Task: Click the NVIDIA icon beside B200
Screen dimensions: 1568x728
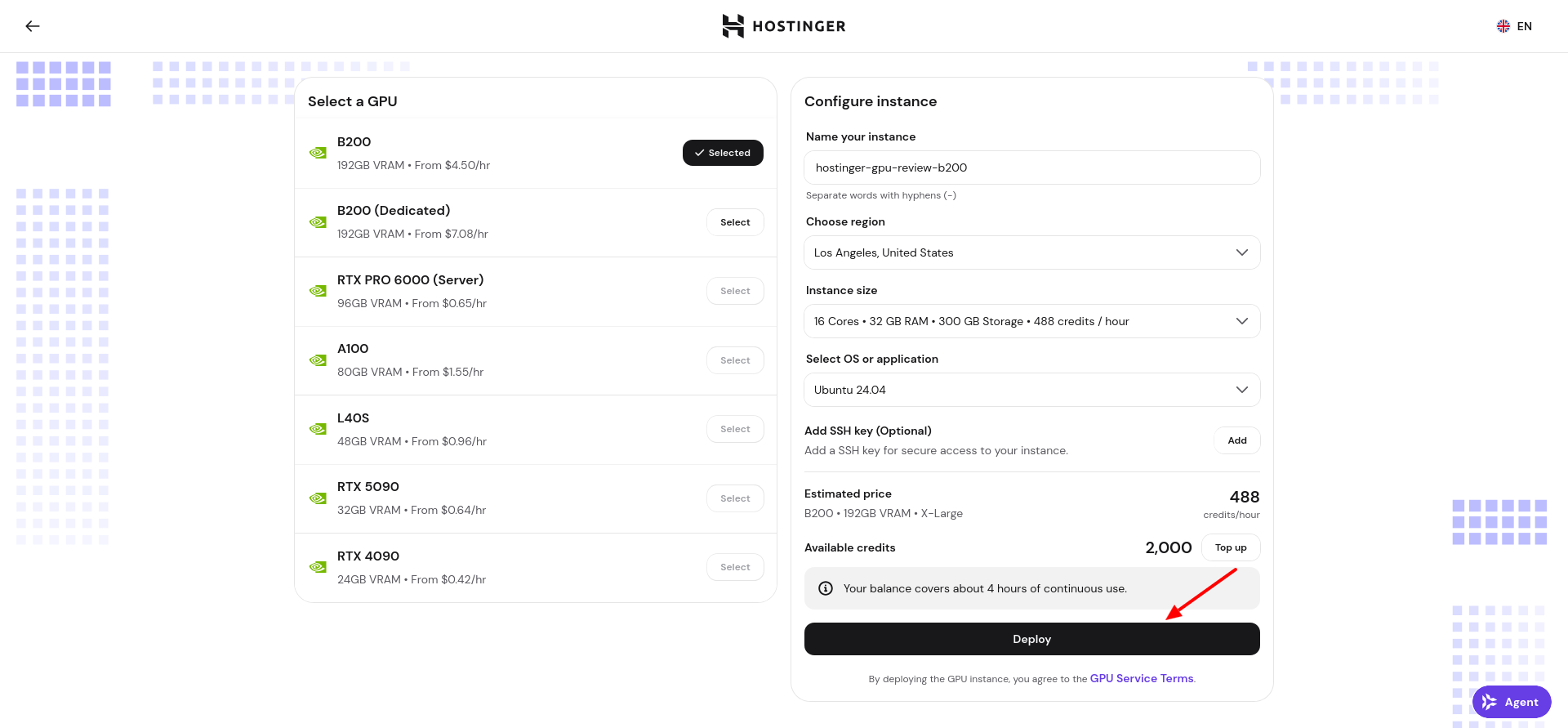Action: pyautogui.click(x=318, y=153)
